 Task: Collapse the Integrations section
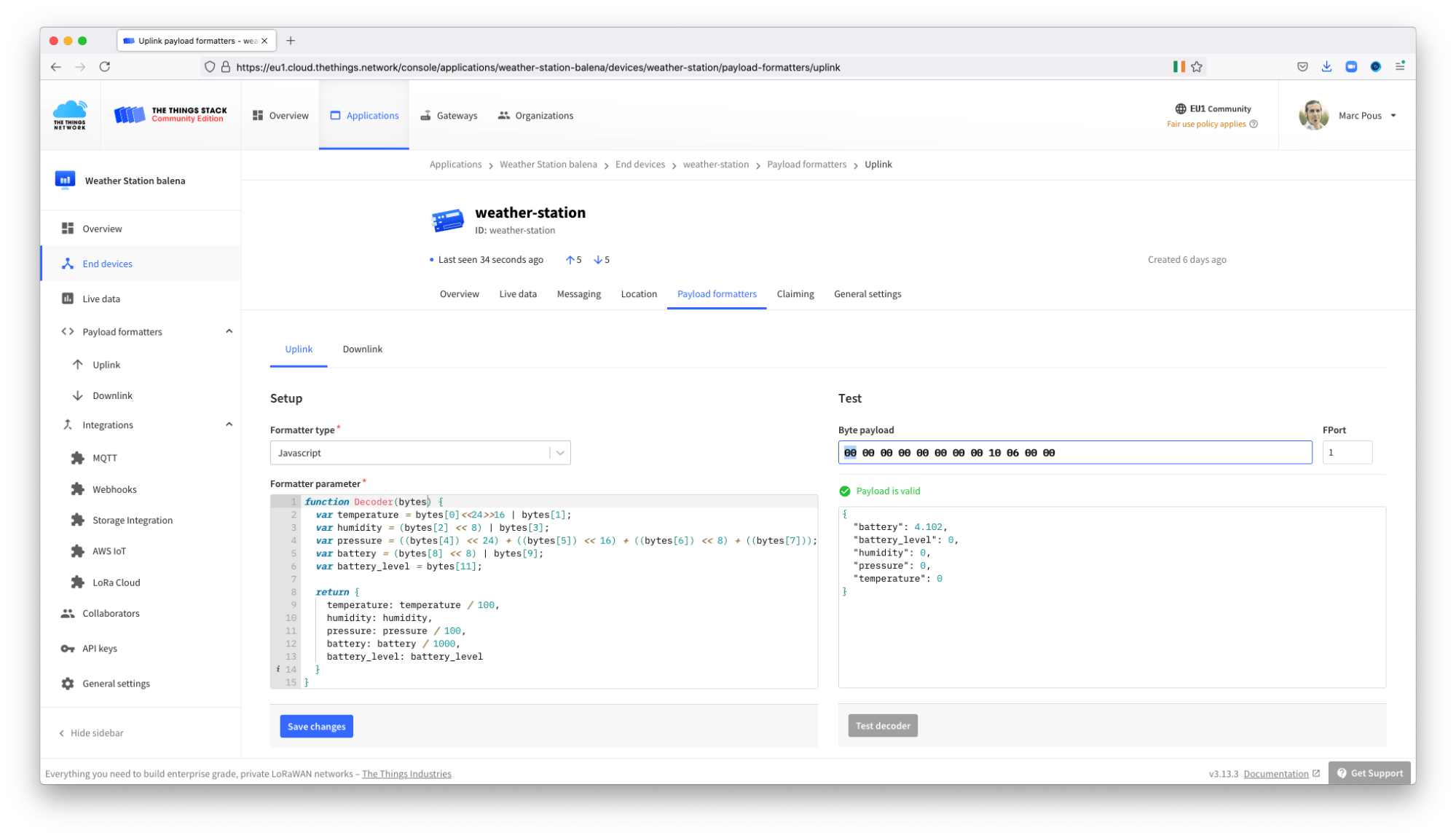click(229, 424)
